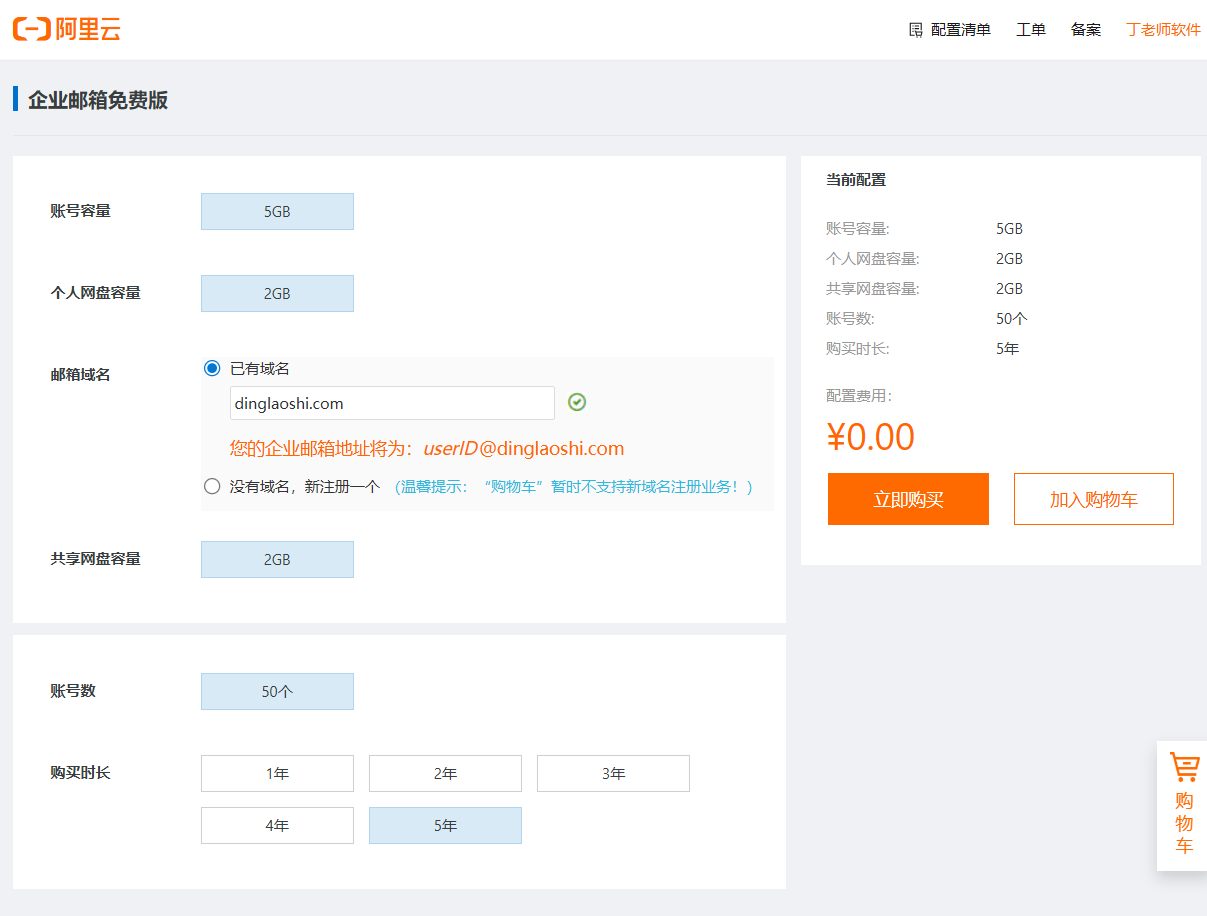Image resolution: width=1207 pixels, height=916 pixels.
Task: Choose 5年 purchase duration
Action: click(x=445, y=826)
